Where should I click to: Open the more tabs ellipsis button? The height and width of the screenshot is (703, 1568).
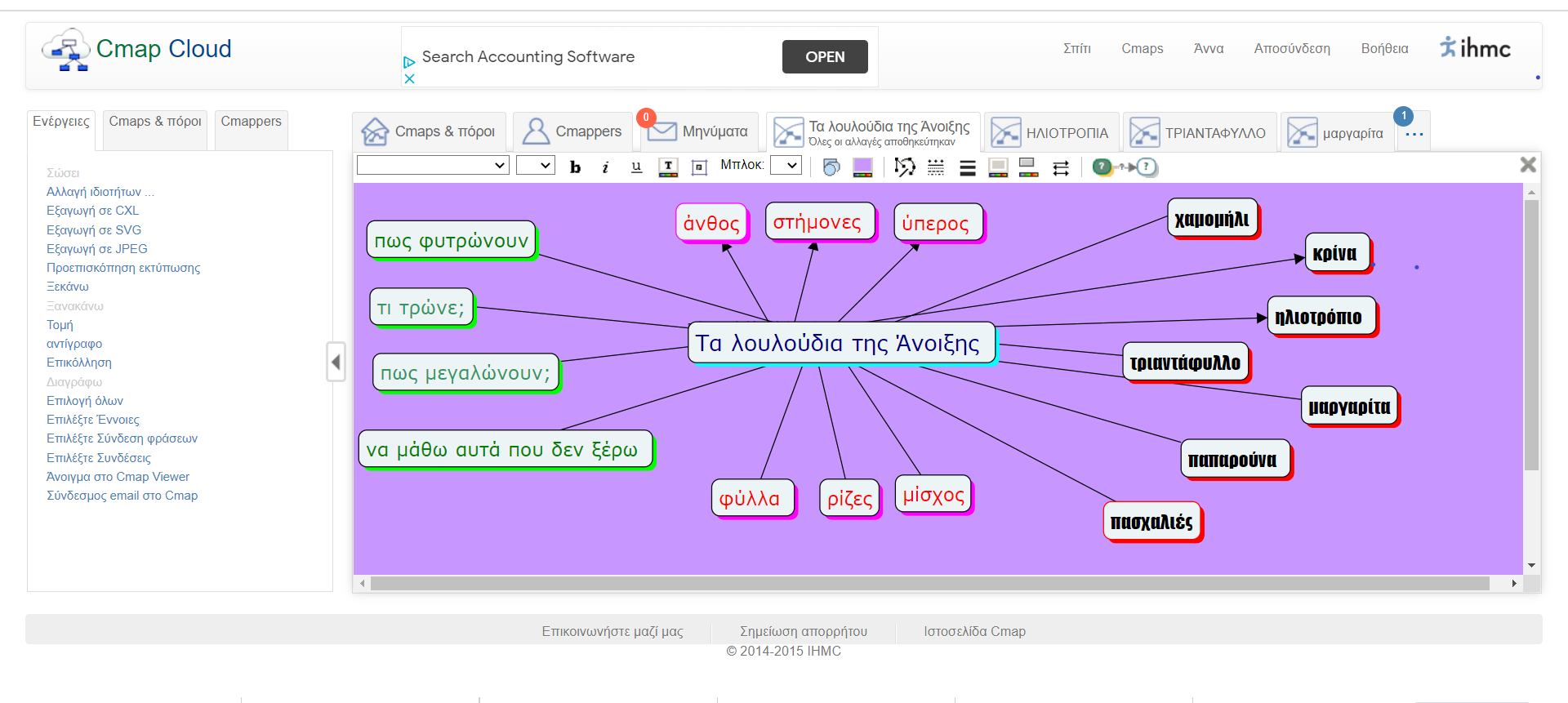(1414, 135)
